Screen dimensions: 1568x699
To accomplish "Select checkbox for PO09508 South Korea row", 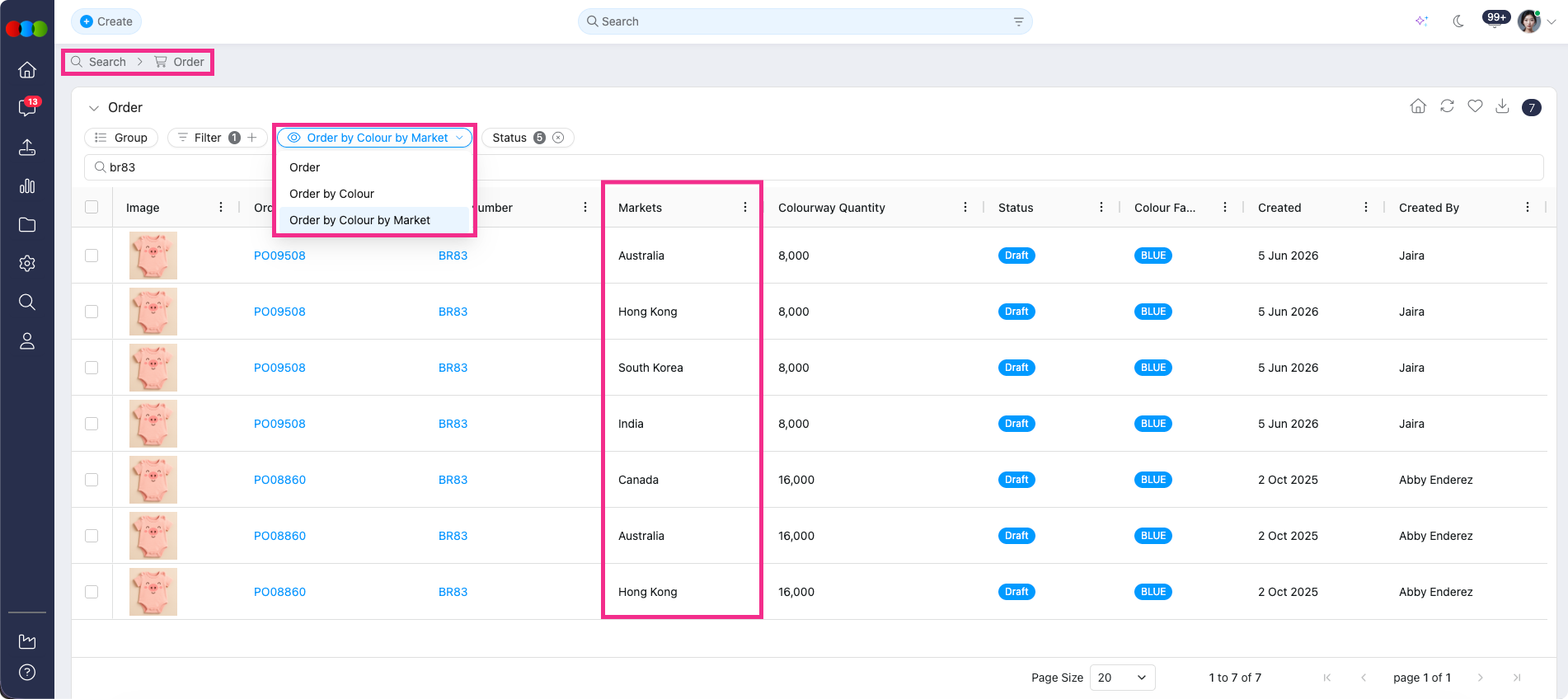I will [x=92, y=368].
